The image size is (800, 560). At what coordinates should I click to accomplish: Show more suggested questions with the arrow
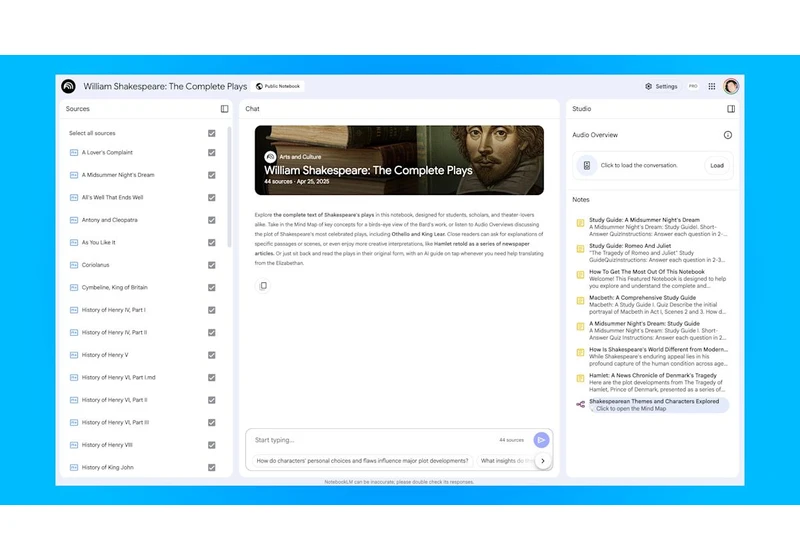543,461
